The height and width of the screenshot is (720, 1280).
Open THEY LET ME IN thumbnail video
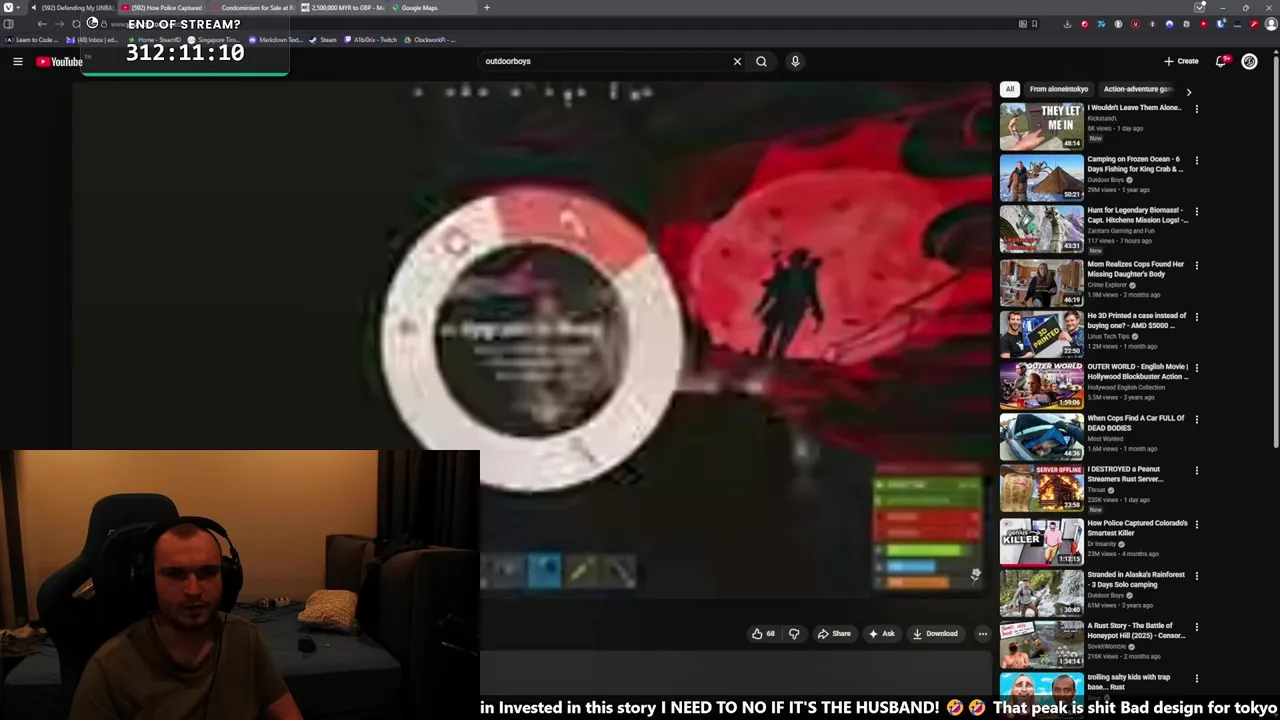pos(1041,126)
